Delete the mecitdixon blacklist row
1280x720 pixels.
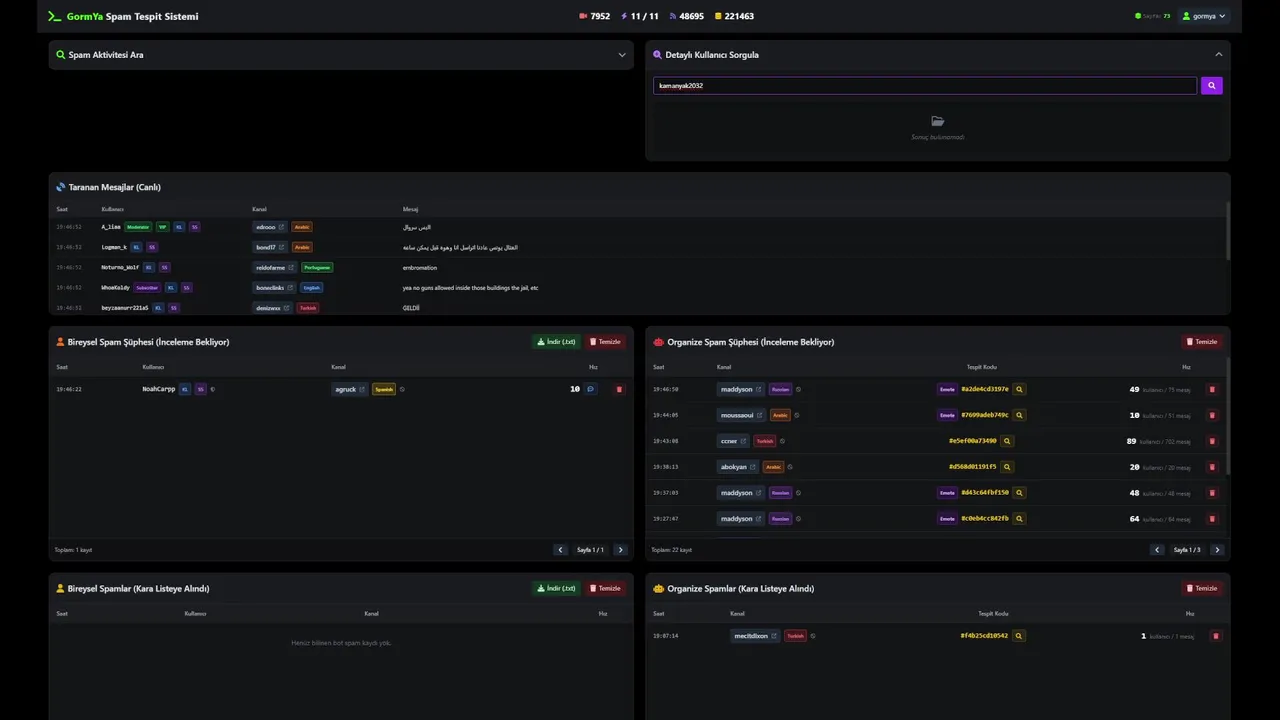pyautogui.click(x=1216, y=635)
